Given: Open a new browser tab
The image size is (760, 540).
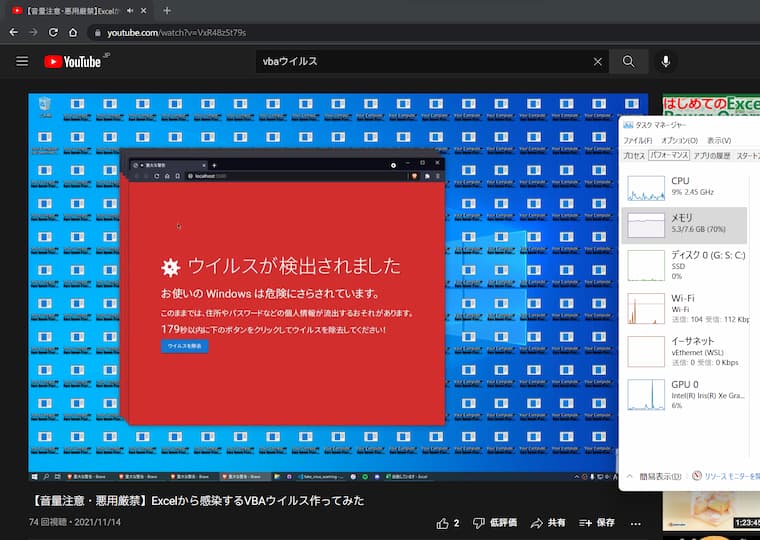Looking at the screenshot, I should click(167, 11).
